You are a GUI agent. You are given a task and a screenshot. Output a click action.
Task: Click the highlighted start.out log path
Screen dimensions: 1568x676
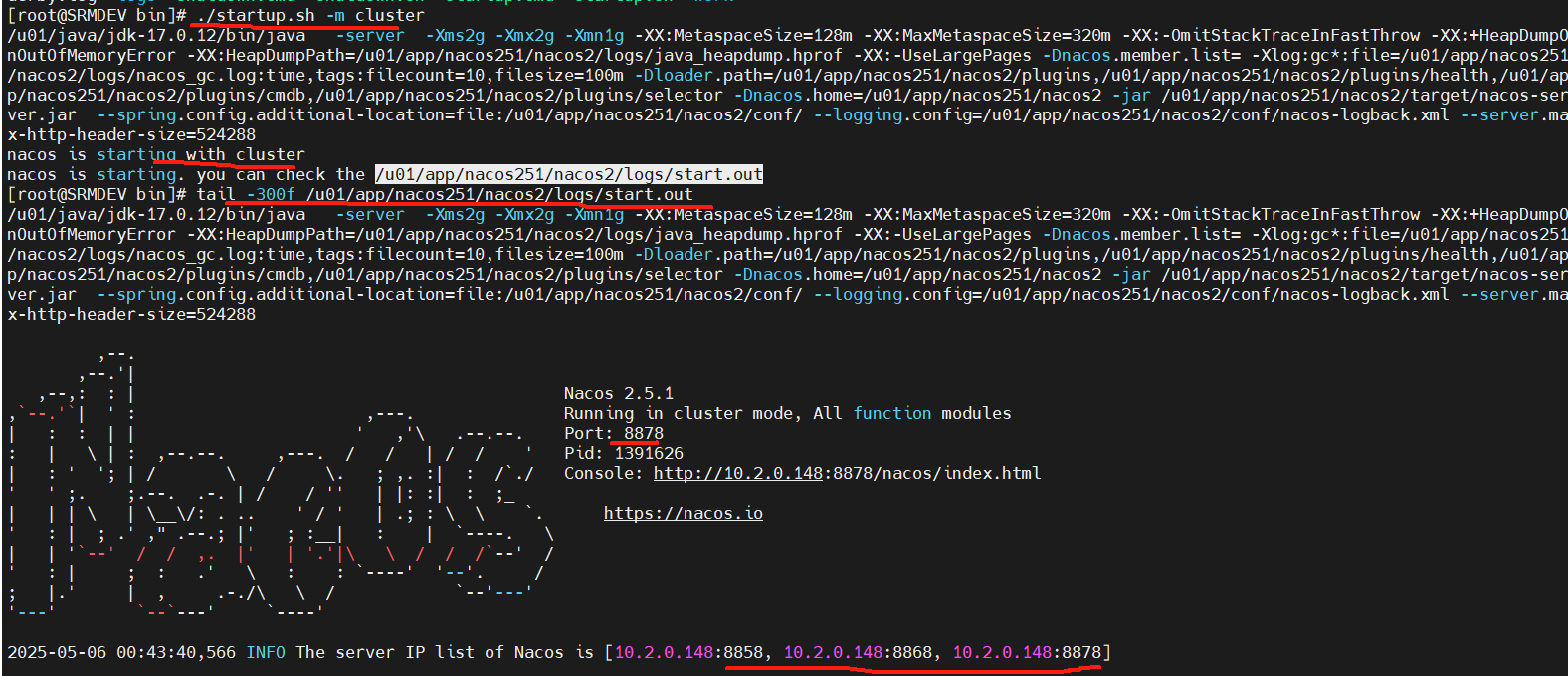click(569, 174)
